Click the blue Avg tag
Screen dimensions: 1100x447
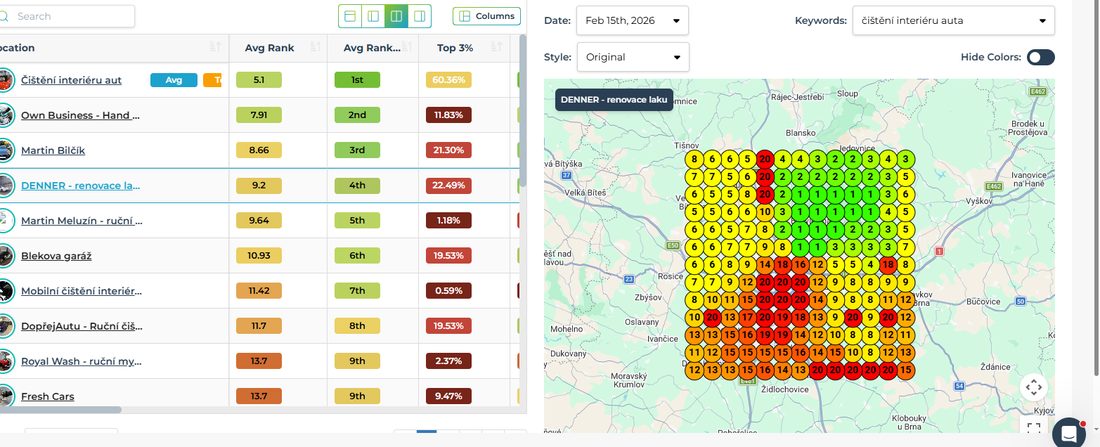click(173, 80)
